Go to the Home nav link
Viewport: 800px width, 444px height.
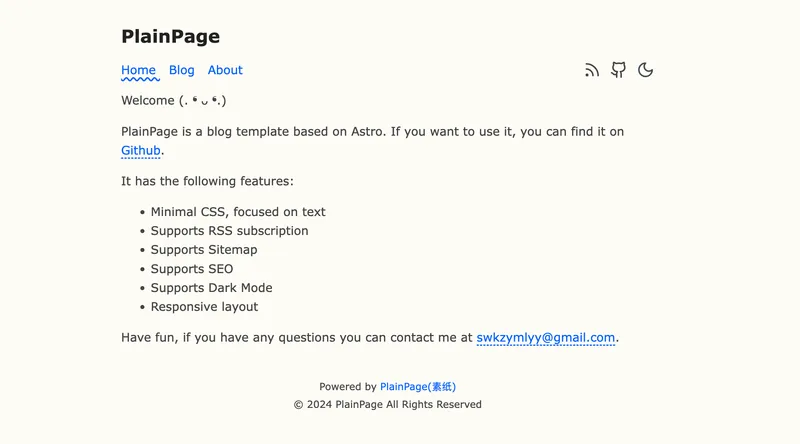(138, 70)
